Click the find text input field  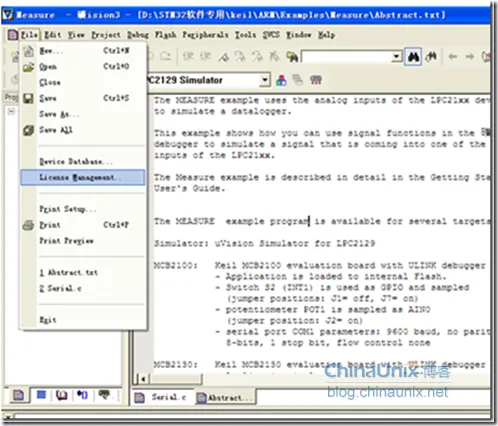coord(347,57)
